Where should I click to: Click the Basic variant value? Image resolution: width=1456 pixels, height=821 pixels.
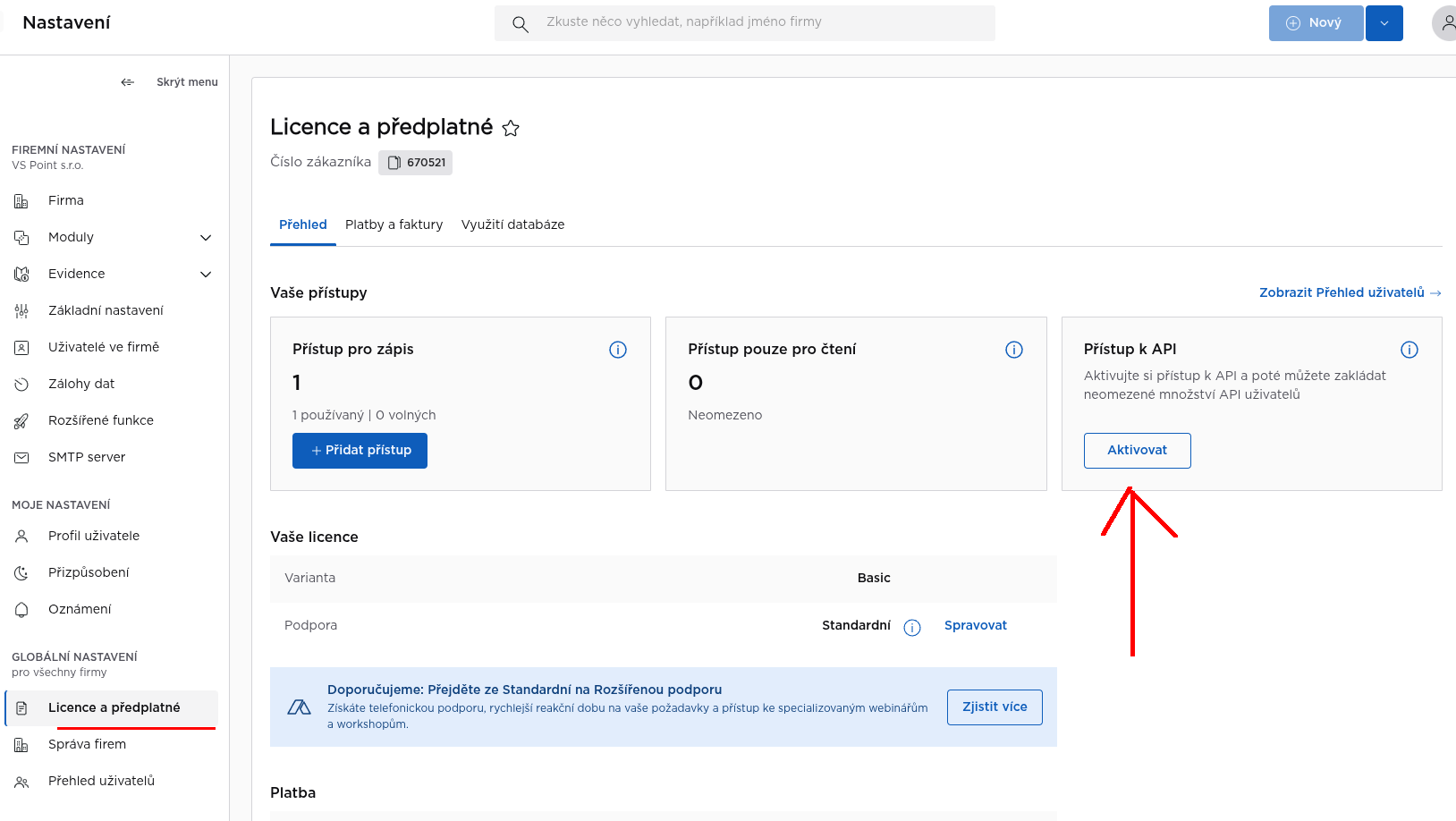[874, 579]
